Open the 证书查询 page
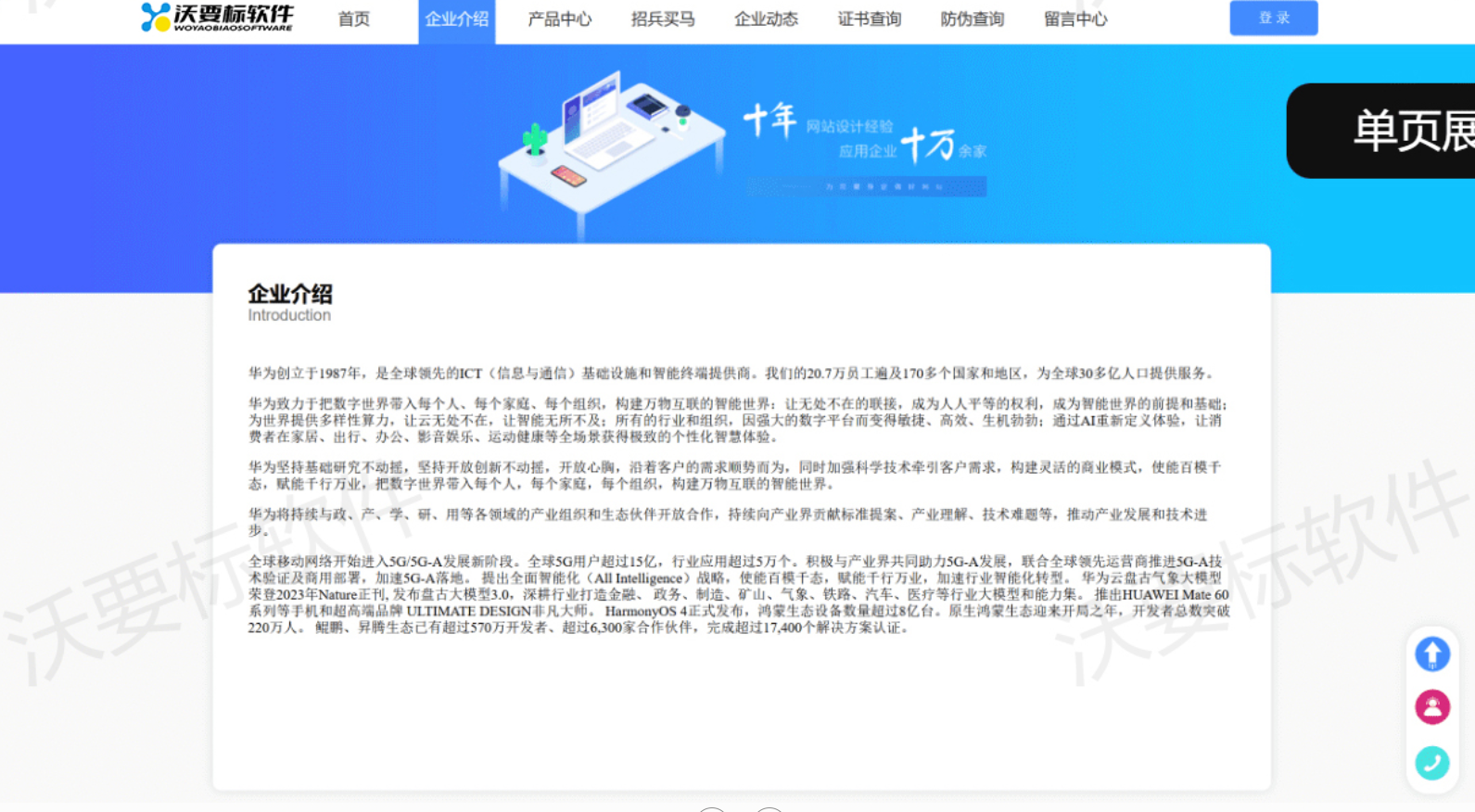 pos(870,19)
